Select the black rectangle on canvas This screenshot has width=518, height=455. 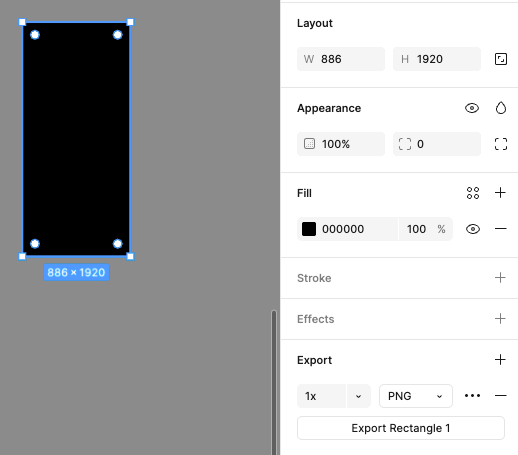click(76, 139)
